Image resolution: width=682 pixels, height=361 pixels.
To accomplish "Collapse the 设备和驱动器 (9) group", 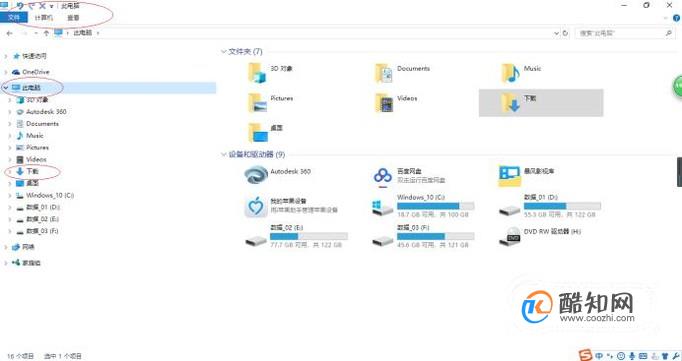I will coord(224,154).
